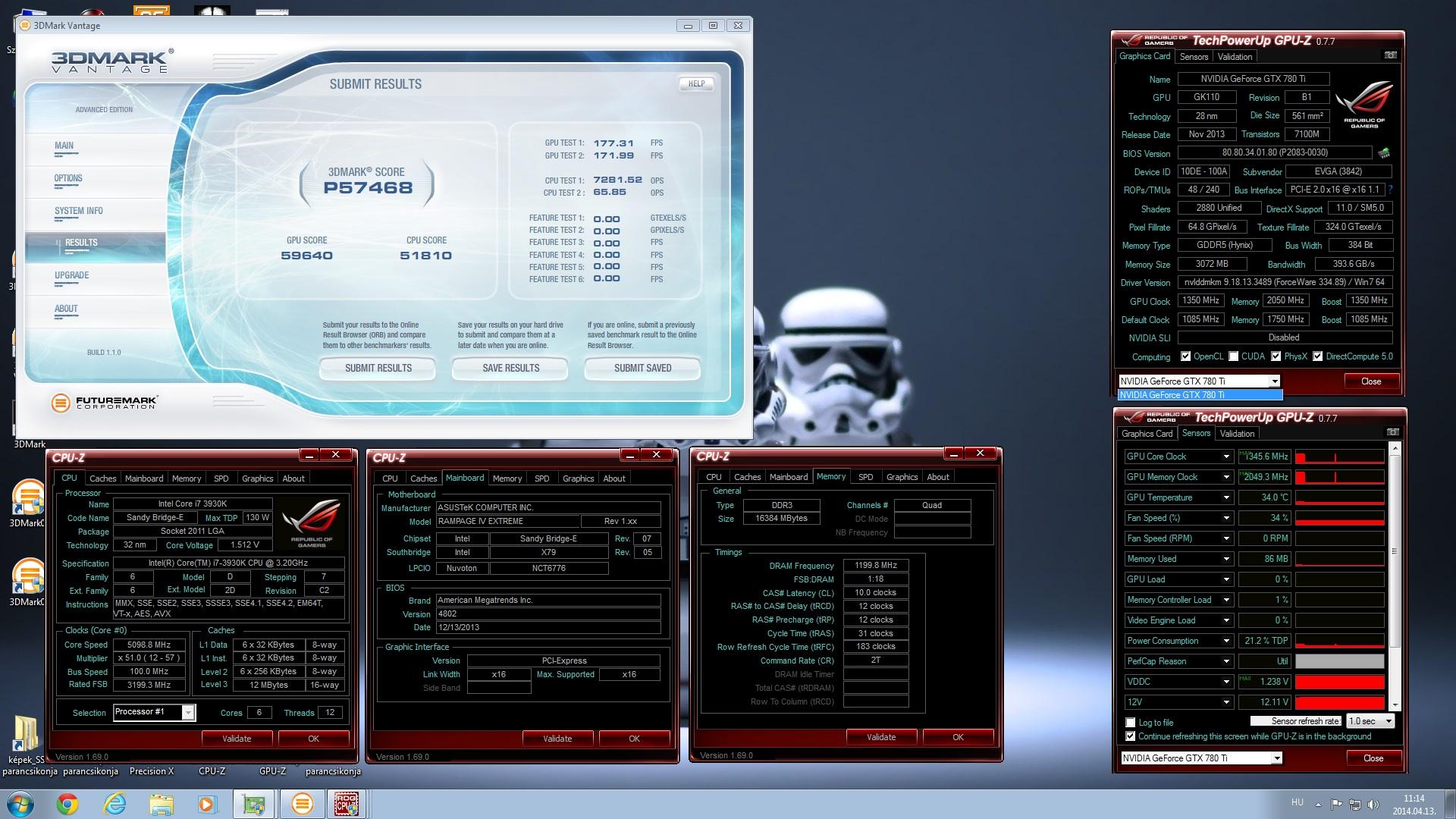
Task: Click the ROG CPU-Z taskbar icon
Action: point(346,804)
